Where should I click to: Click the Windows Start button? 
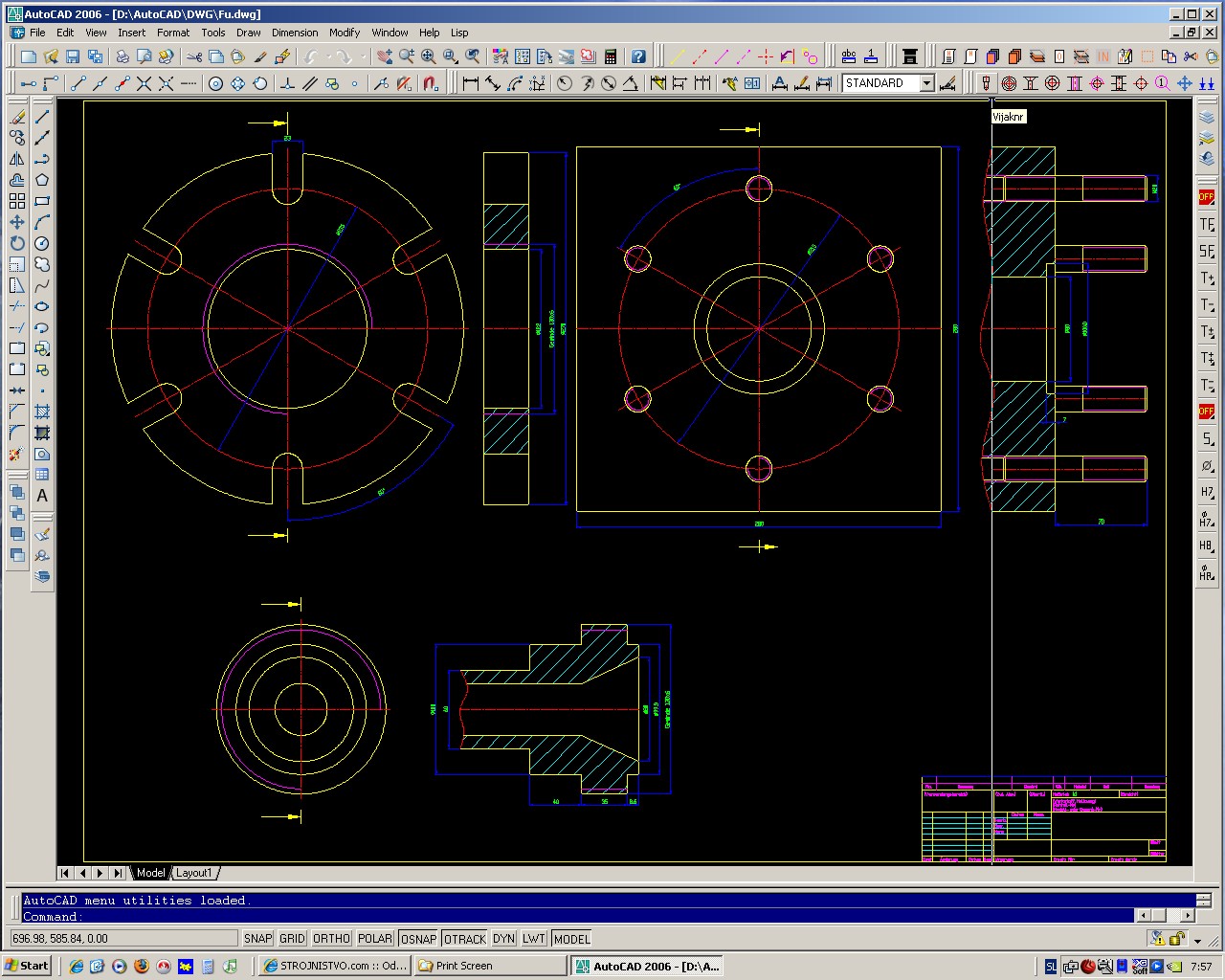tap(27, 966)
